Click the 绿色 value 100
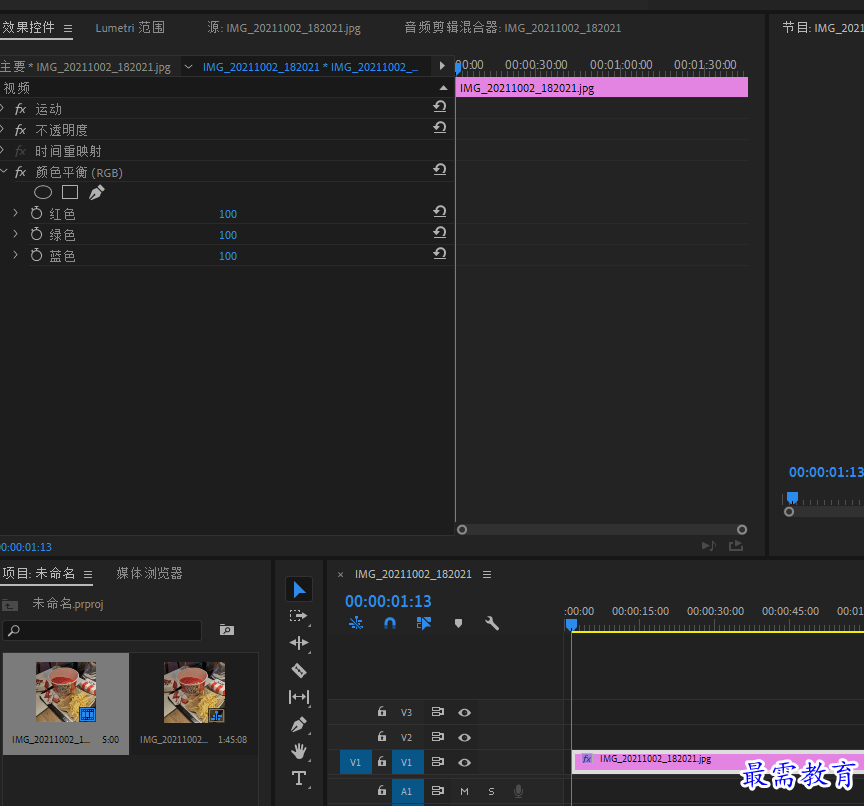The width and height of the screenshot is (864, 806). tap(228, 235)
